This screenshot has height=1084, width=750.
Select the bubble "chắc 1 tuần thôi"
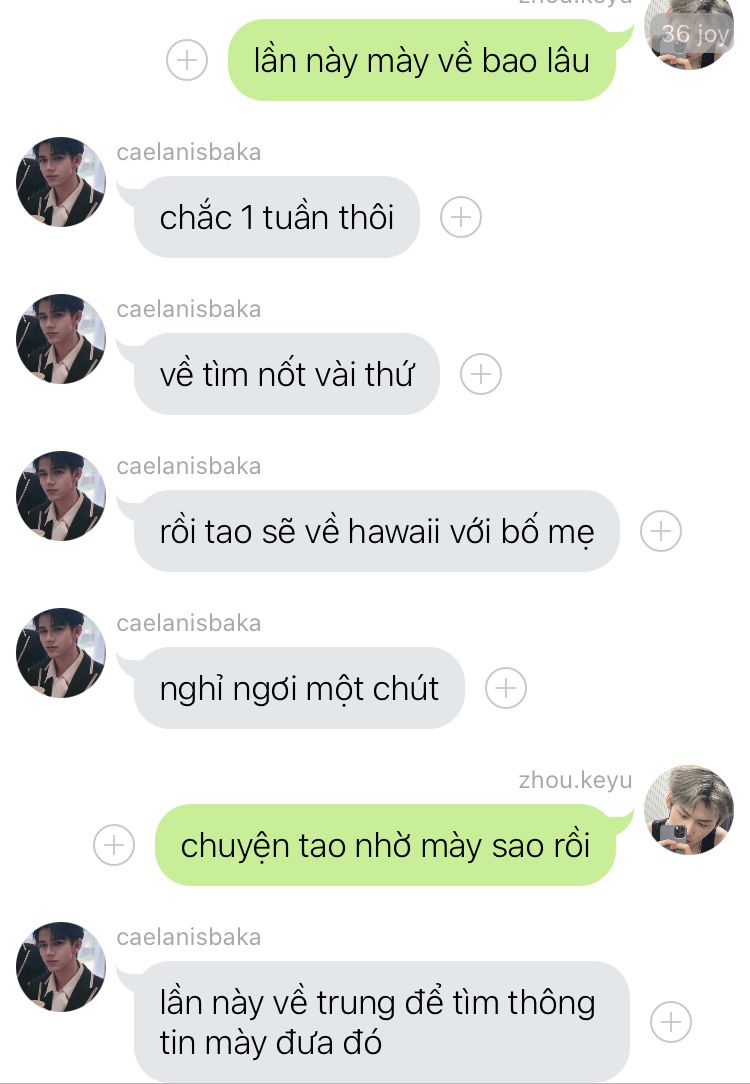tap(276, 217)
